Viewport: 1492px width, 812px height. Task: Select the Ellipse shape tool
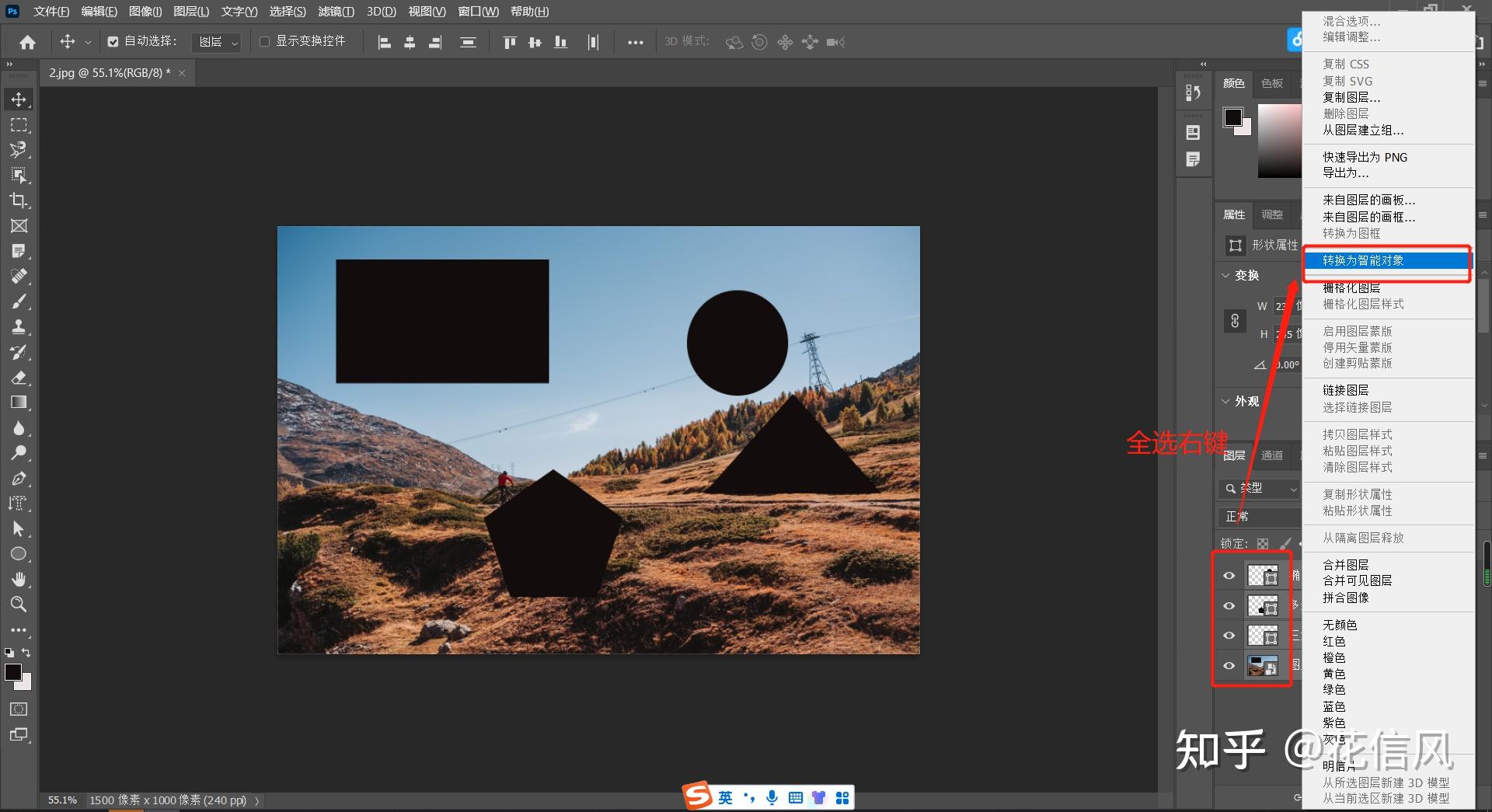[x=19, y=554]
